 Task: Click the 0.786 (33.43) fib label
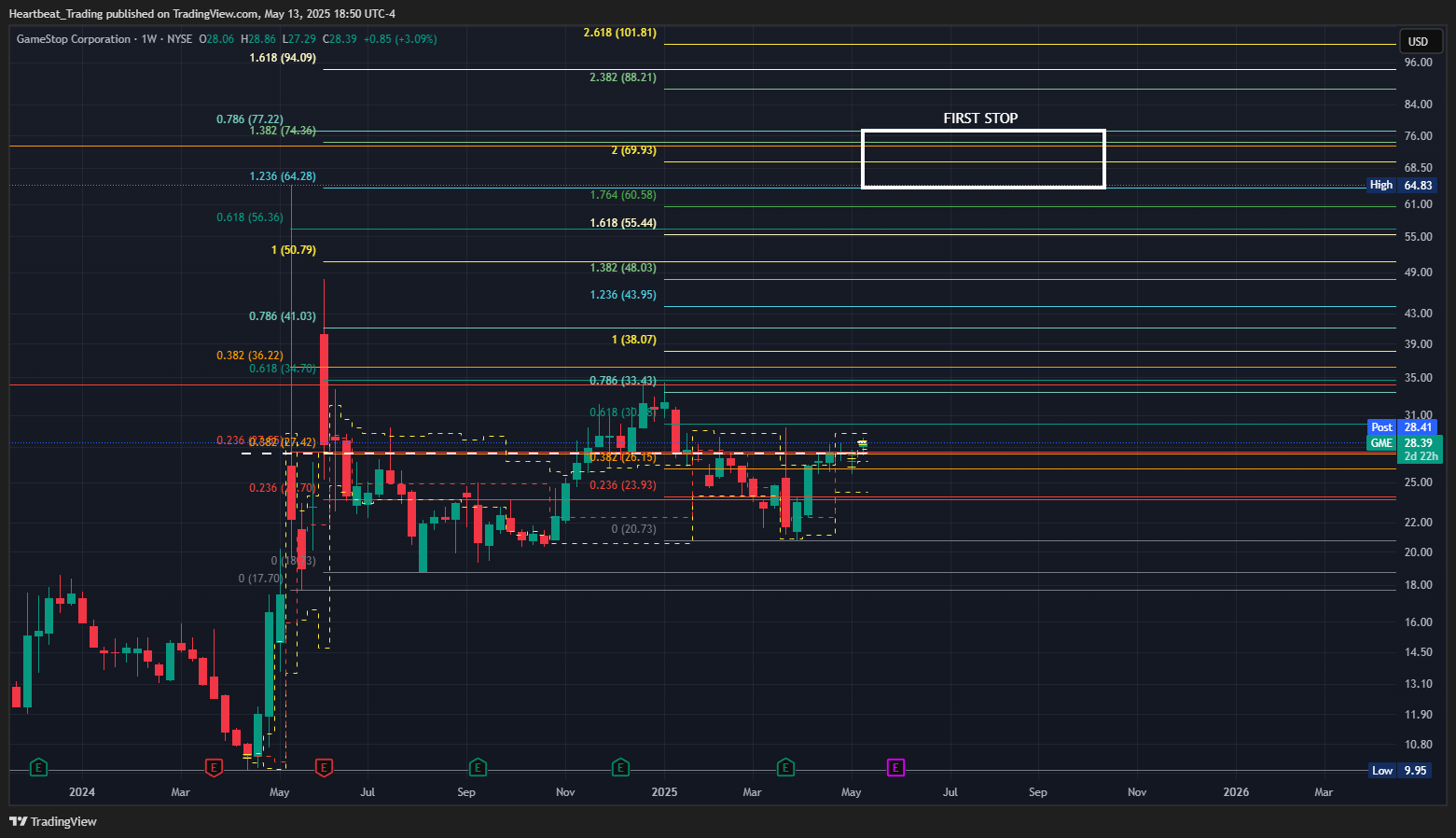pos(623,381)
